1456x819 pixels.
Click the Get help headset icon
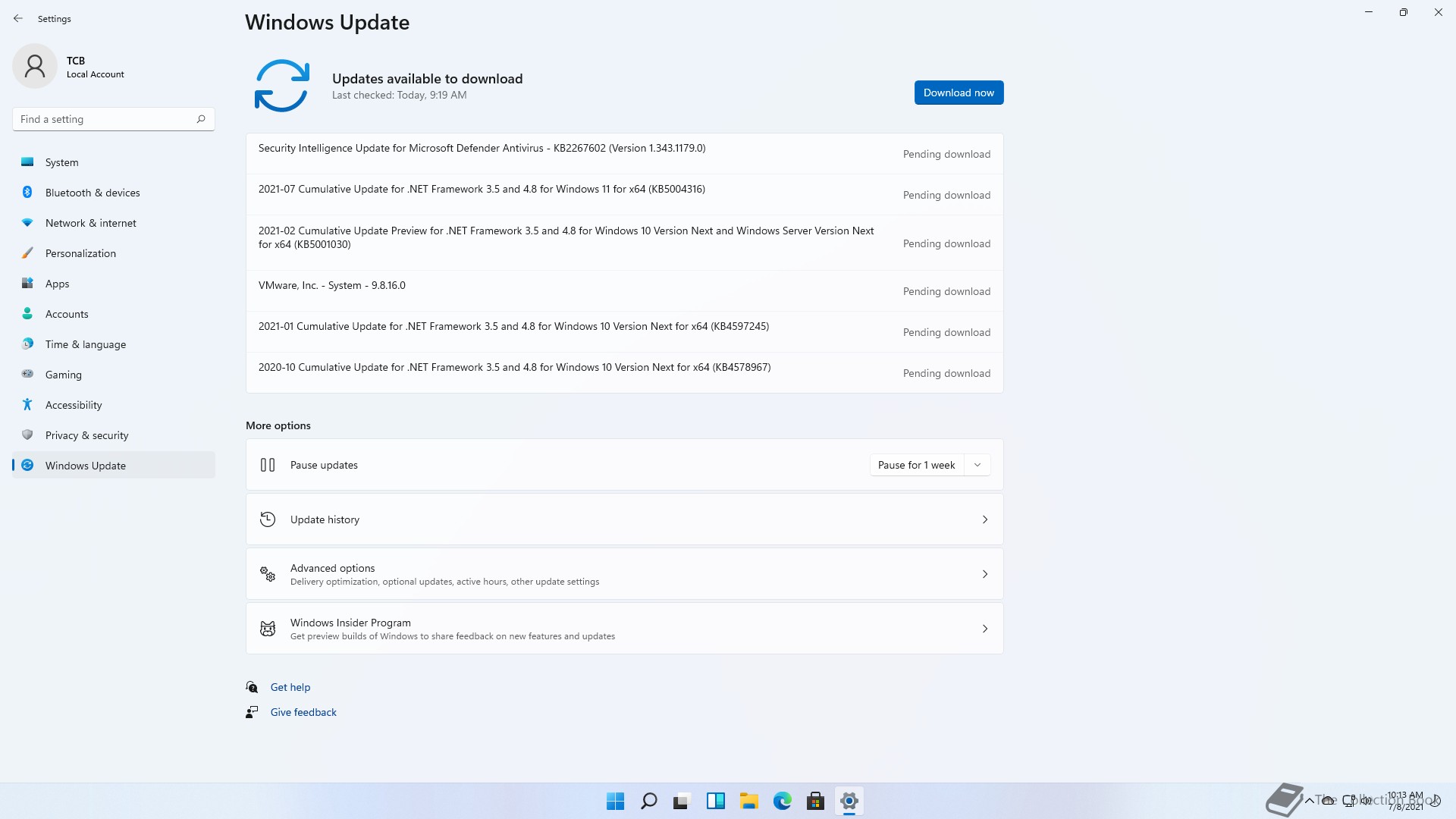click(252, 687)
